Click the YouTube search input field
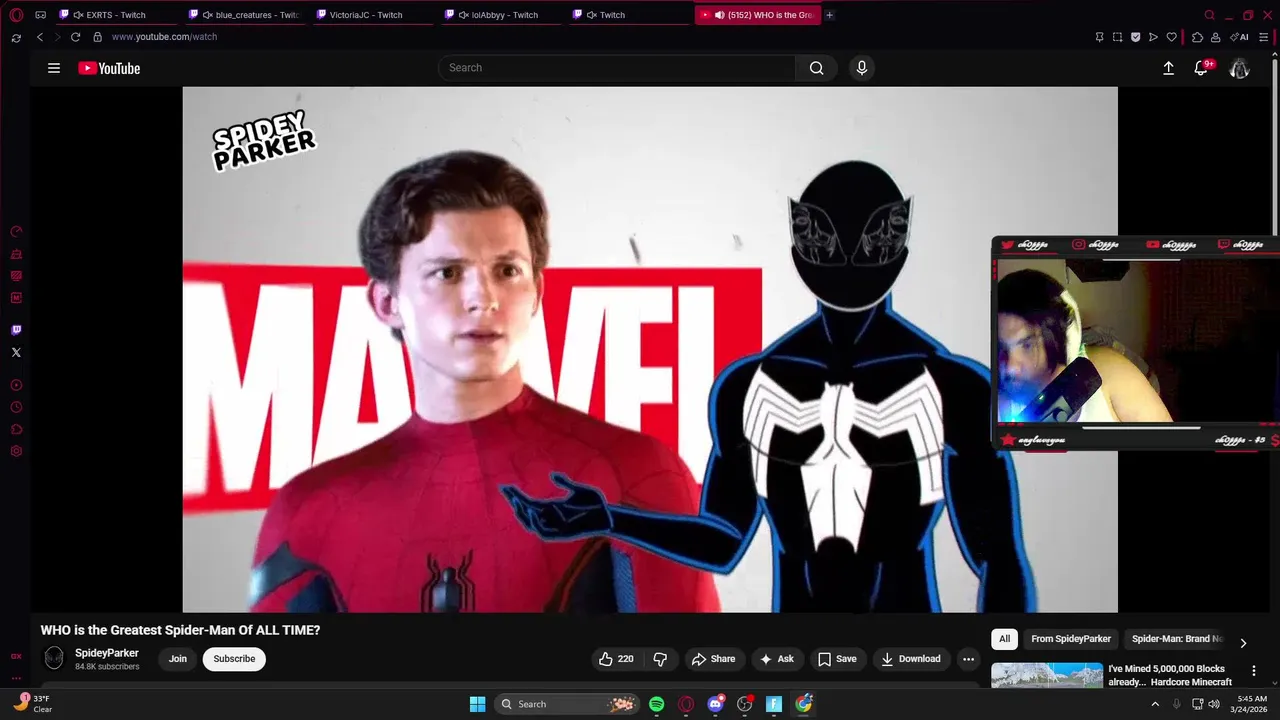1280x720 pixels. [617, 68]
